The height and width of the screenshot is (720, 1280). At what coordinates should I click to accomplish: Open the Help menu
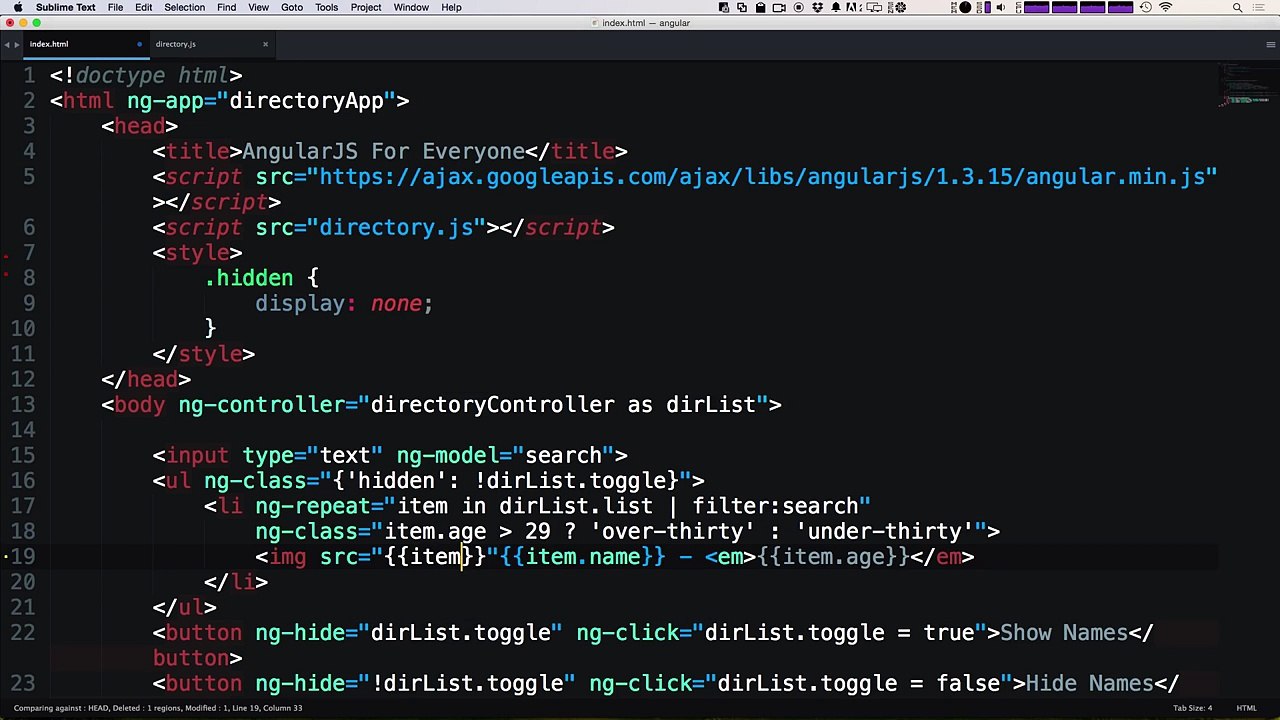pos(451,7)
